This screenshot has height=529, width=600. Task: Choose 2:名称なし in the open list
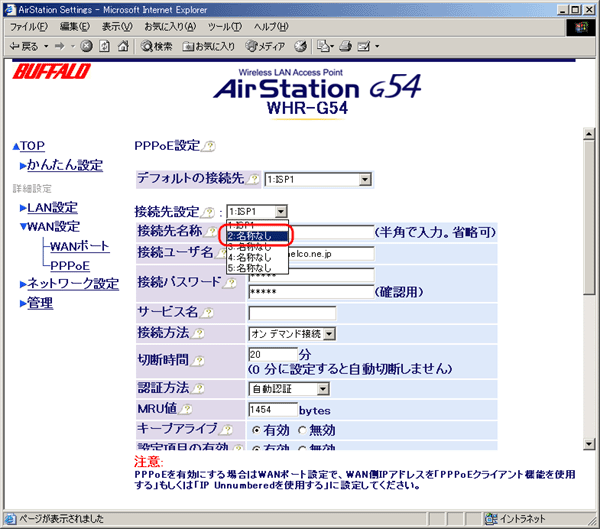pos(257,236)
